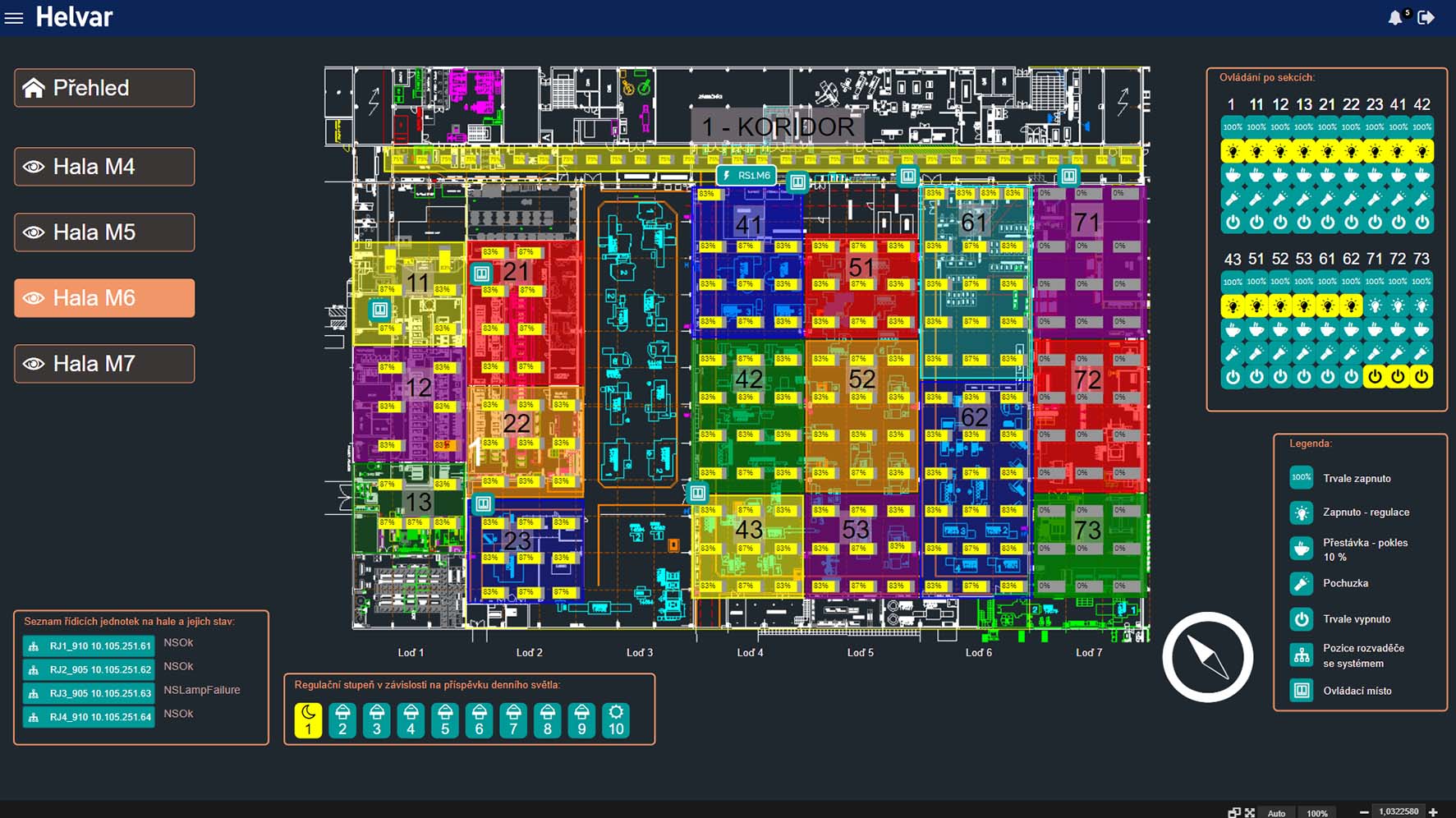Click the power-off button for section 73

1422,377
